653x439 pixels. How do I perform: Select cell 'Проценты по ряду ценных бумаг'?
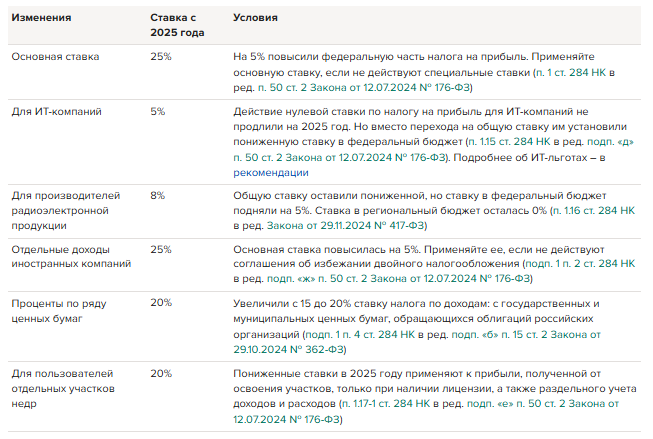(59, 311)
